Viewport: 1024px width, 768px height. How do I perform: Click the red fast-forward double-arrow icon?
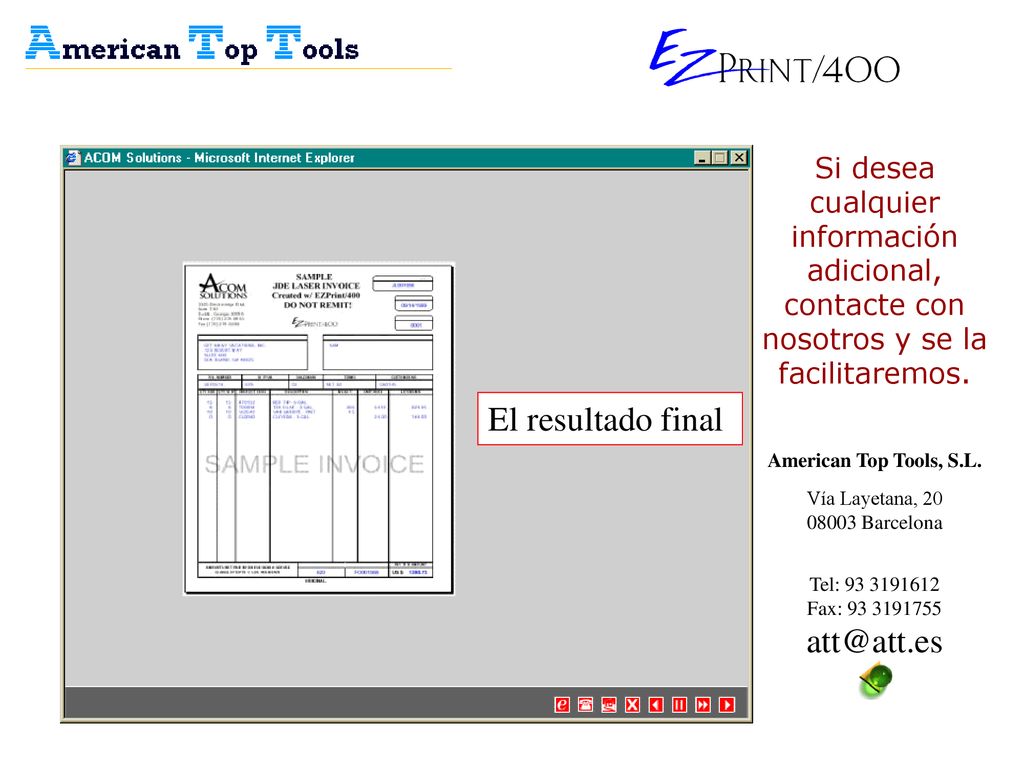coord(703,705)
